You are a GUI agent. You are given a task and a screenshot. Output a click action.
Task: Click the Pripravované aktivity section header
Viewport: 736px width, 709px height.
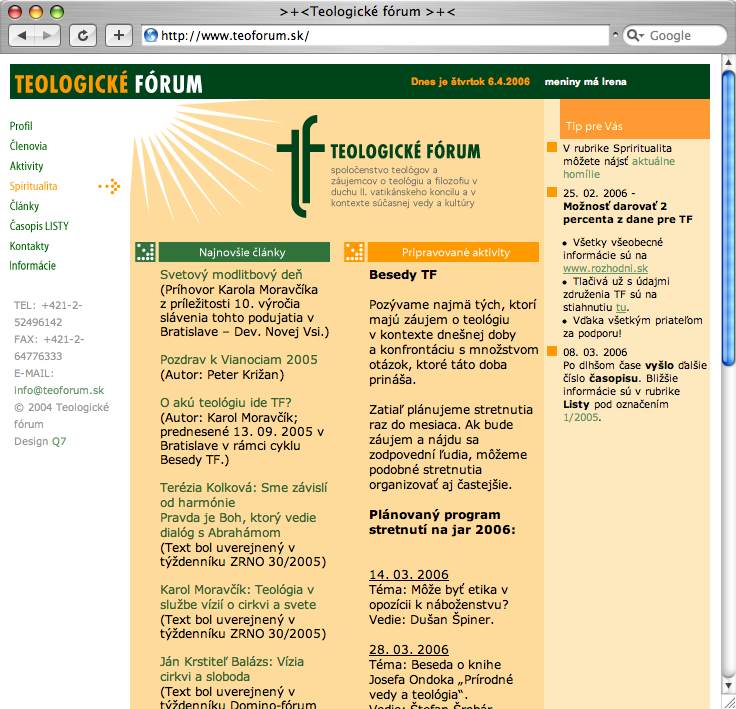(x=453, y=252)
